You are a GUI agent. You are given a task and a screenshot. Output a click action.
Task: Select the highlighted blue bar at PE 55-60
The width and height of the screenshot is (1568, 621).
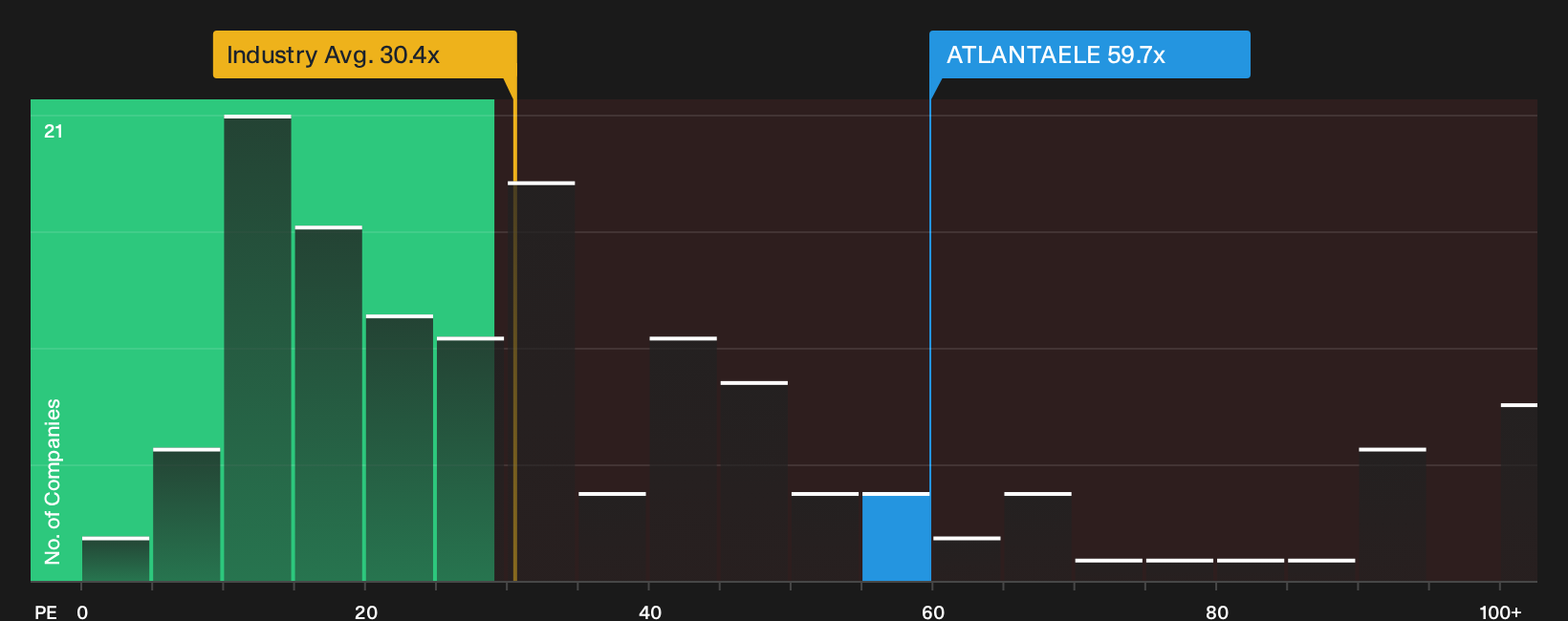click(x=897, y=537)
